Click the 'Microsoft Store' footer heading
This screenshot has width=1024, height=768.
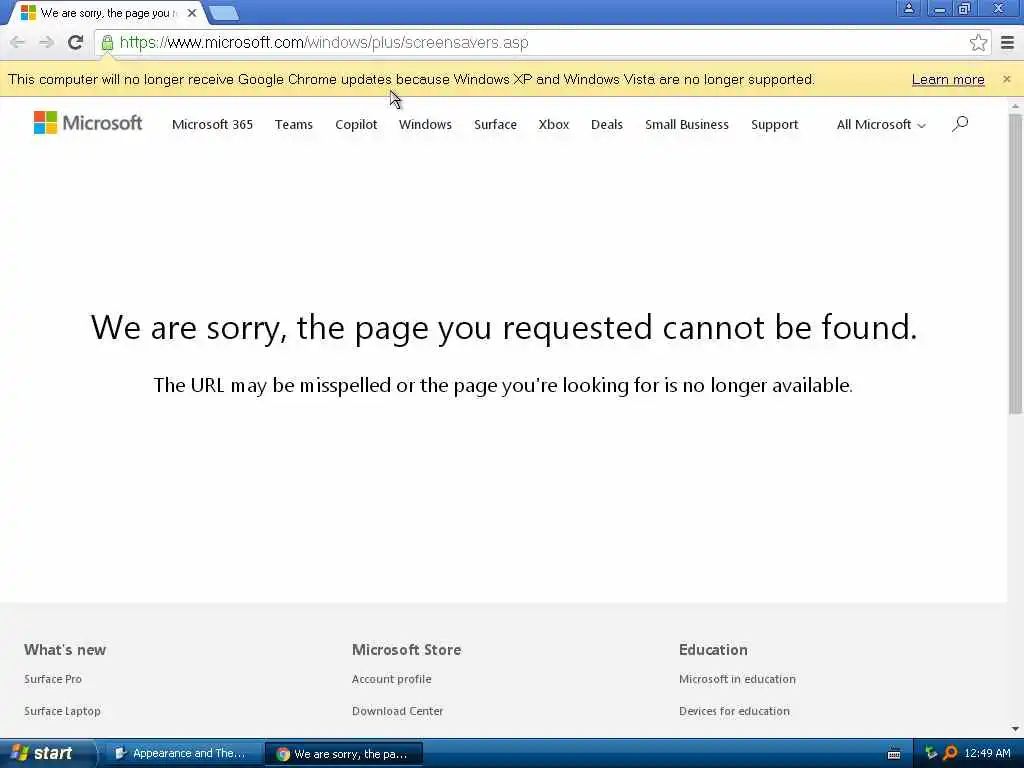pos(406,650)
